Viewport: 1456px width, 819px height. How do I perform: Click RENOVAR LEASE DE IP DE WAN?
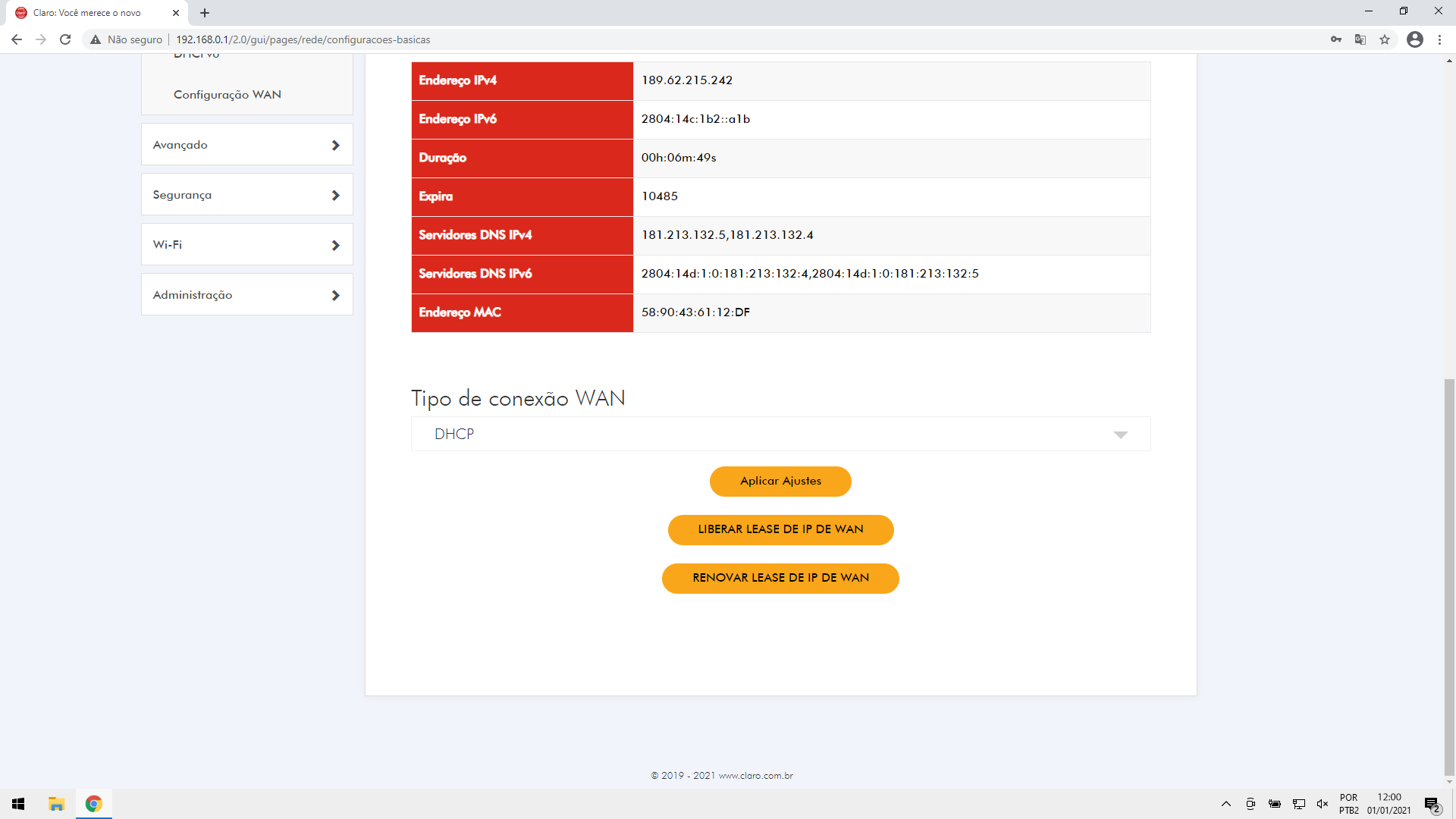tap(780, 578)
